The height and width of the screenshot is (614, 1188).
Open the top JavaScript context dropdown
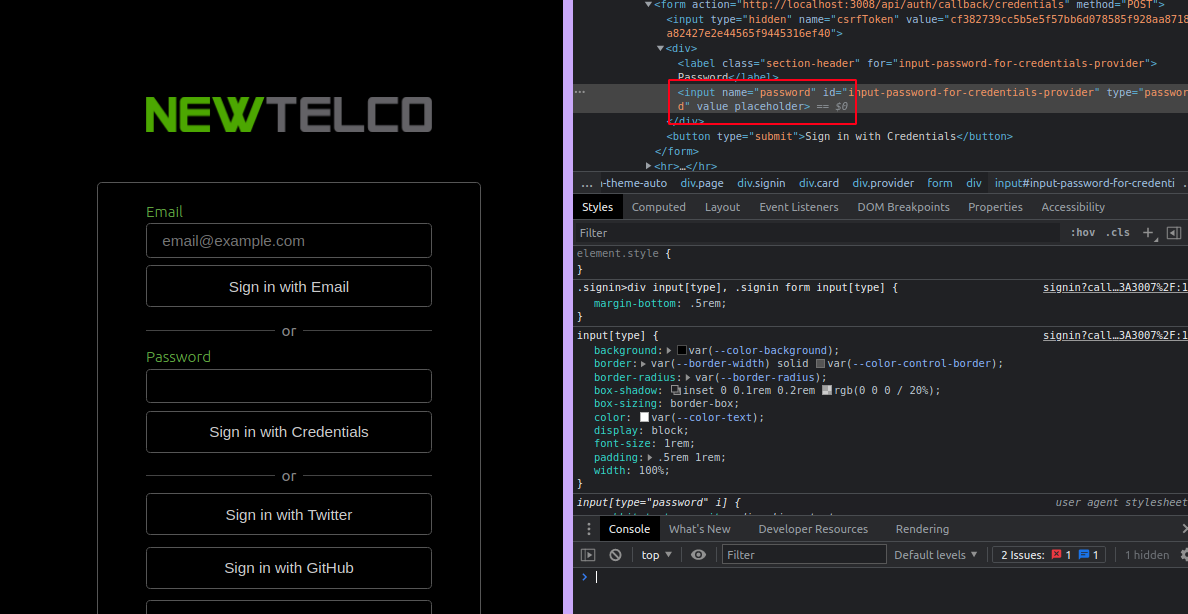coord(657,555)
